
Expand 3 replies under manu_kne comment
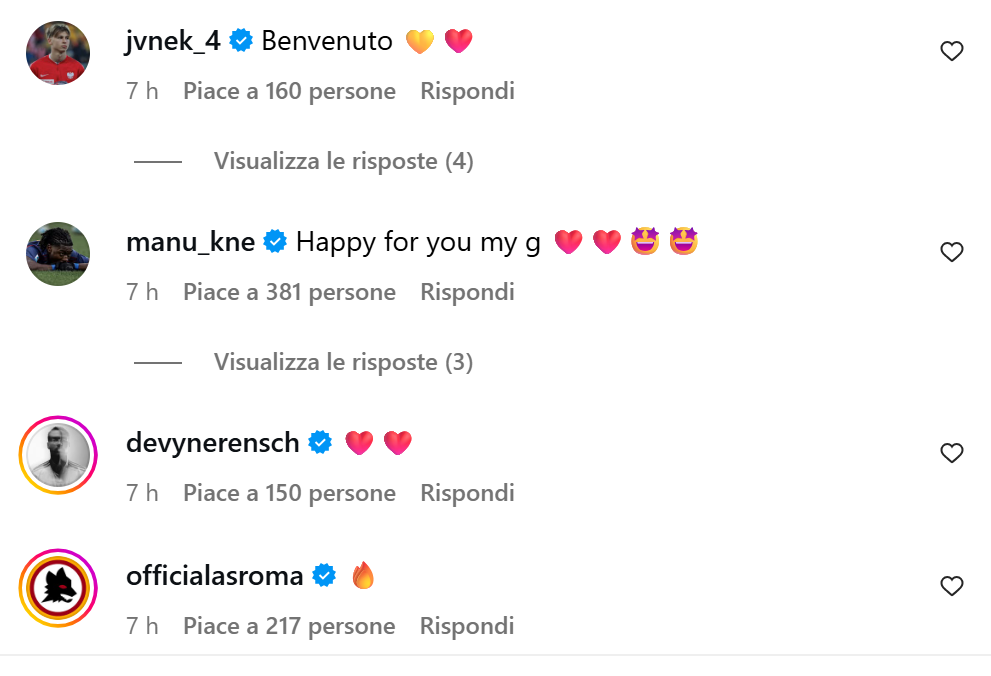click(x=343, y=362)
